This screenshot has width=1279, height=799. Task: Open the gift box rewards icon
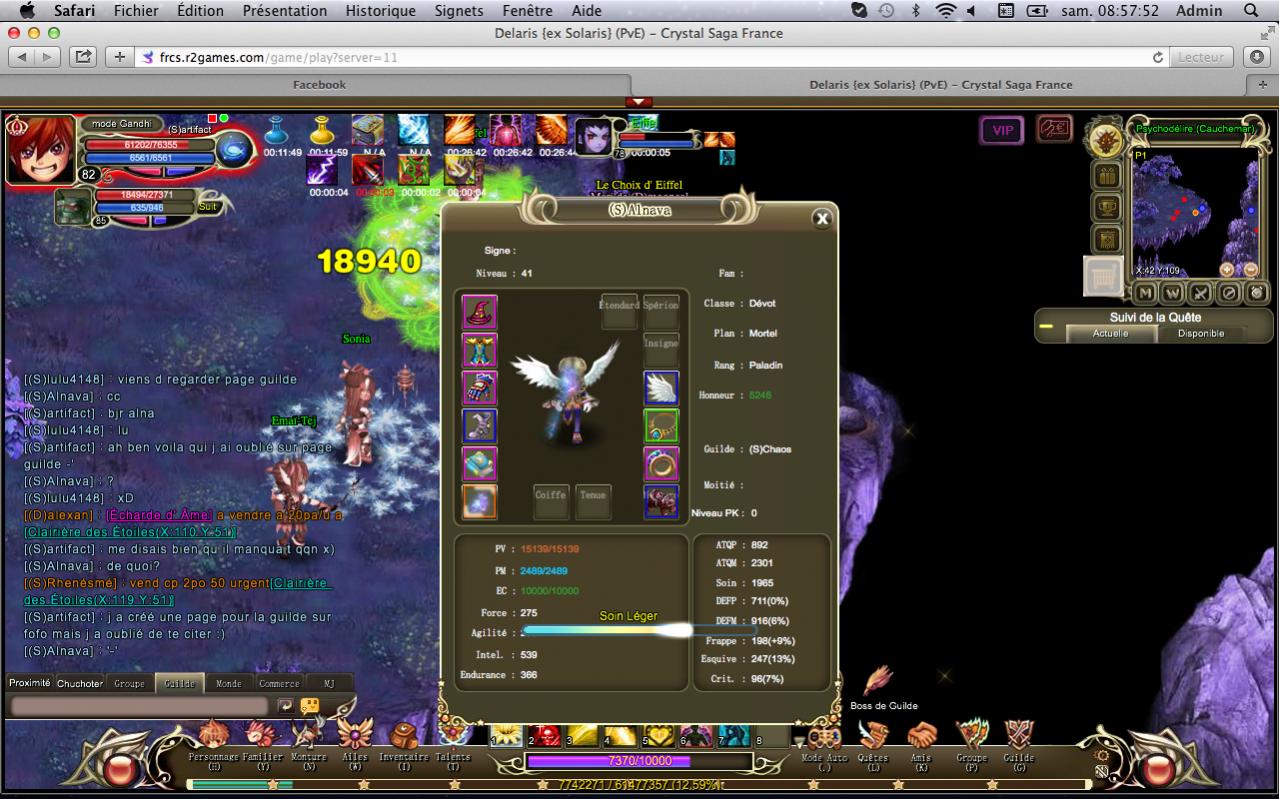pos(1106,176)
